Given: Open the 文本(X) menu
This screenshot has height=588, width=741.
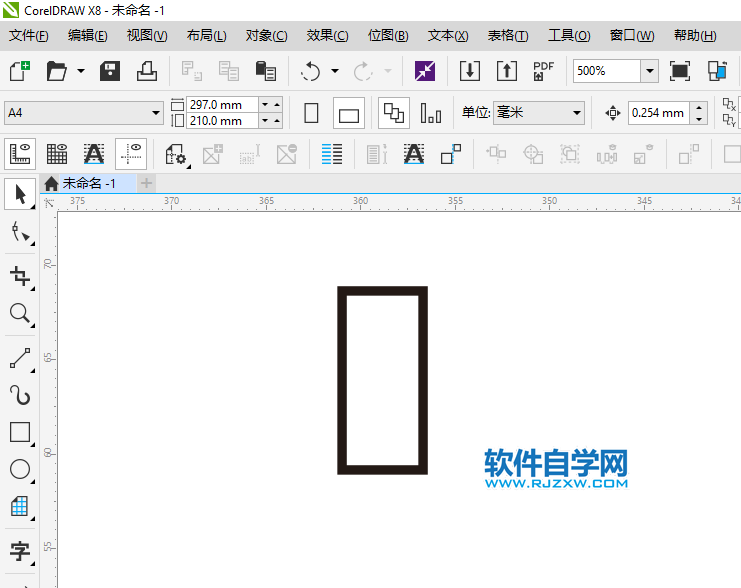Looking at the screenshot, I should [x=448, y=35].
